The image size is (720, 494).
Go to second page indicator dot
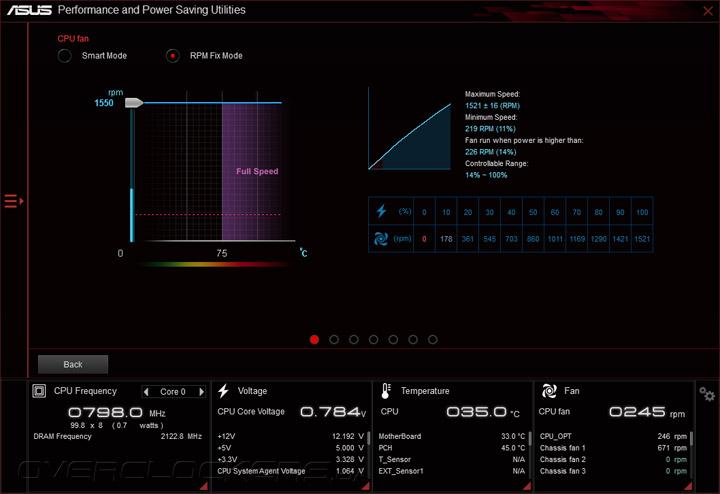(334, 339)
